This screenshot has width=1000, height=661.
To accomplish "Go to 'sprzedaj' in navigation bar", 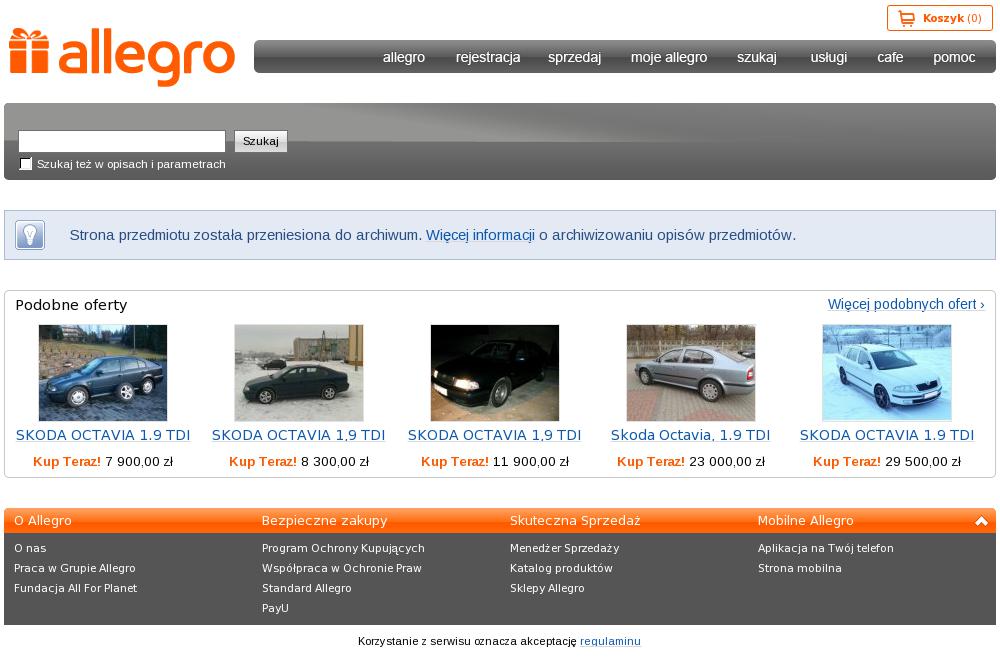I will [575, 57].
